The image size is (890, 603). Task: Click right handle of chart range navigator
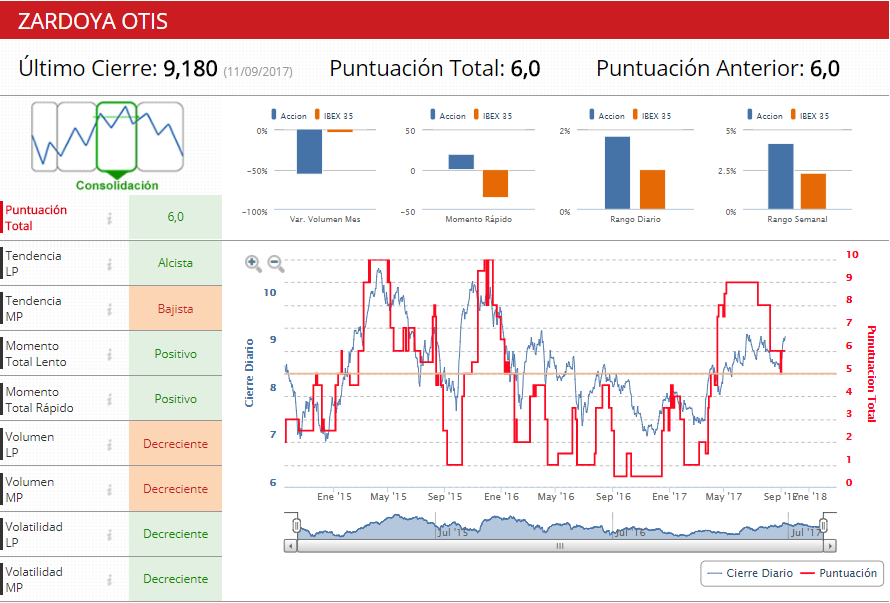pos(824,525)
